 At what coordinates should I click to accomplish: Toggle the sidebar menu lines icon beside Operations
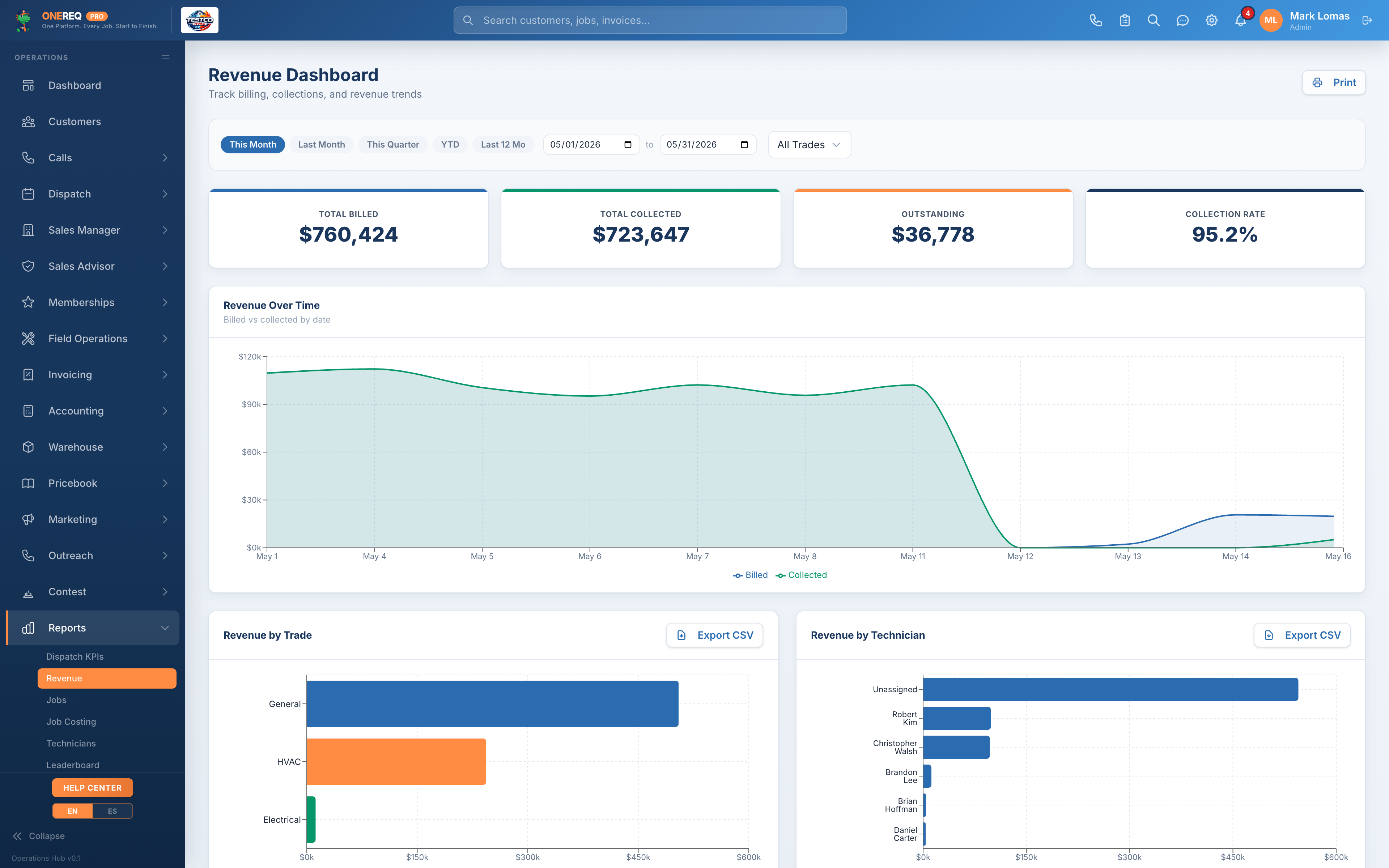click(165, 58)
